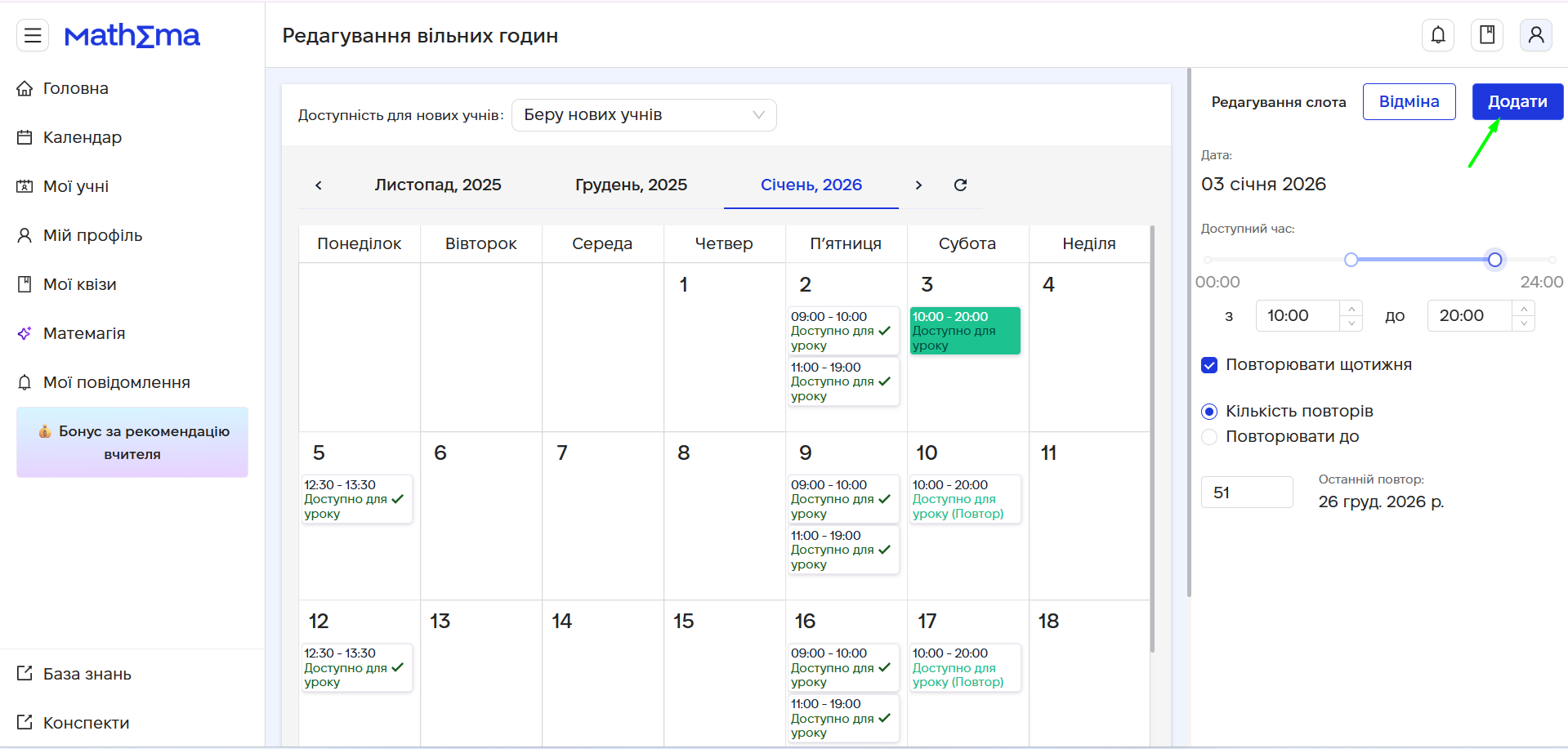Image resolution: width=1568 pixels, height=749 pixels.
Task: Click the right handle of time slider
Action: click(x=1494, y=260)
